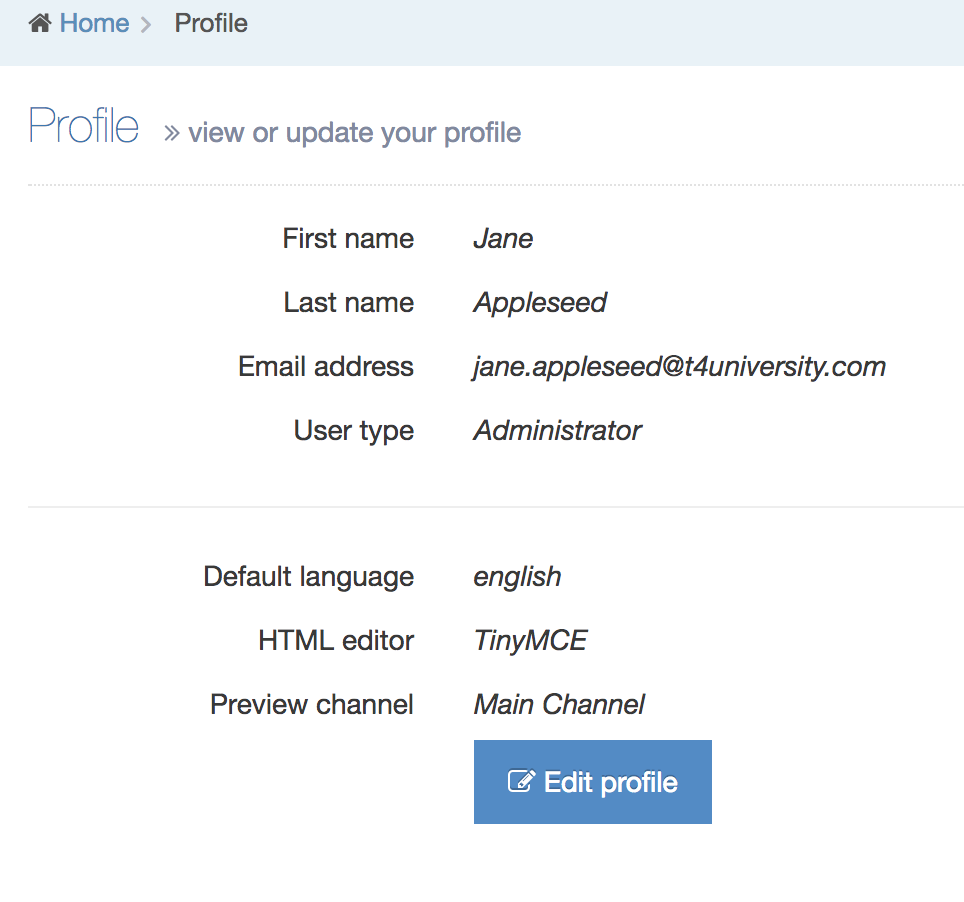Select the Profile breadcrumb item

tap(211, 23)
